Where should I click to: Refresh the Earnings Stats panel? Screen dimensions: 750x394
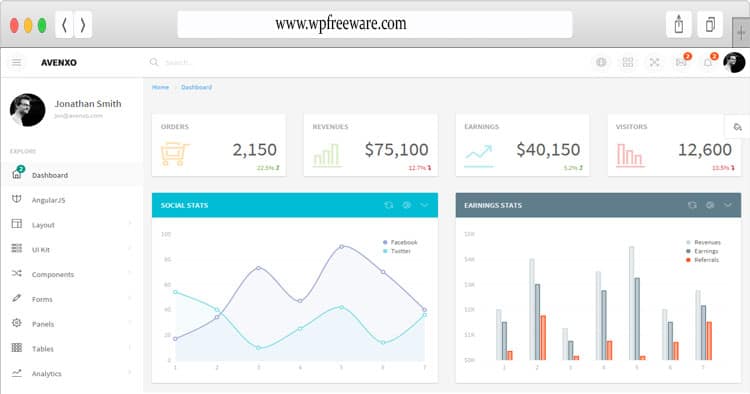(692, 205)
